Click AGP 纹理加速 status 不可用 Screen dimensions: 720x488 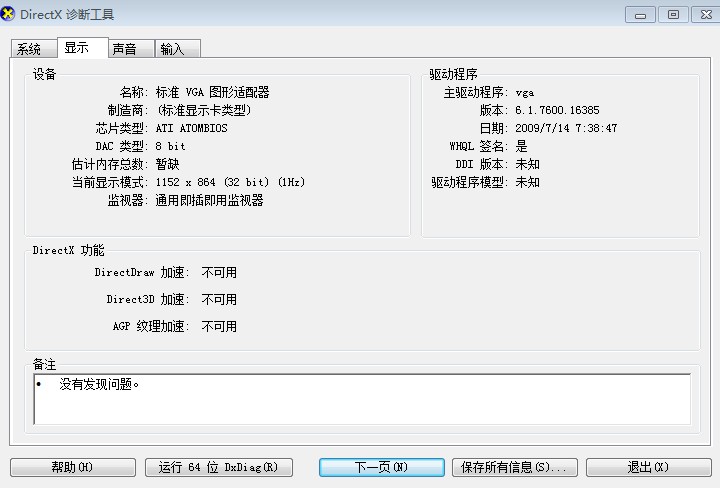[219, 326]
